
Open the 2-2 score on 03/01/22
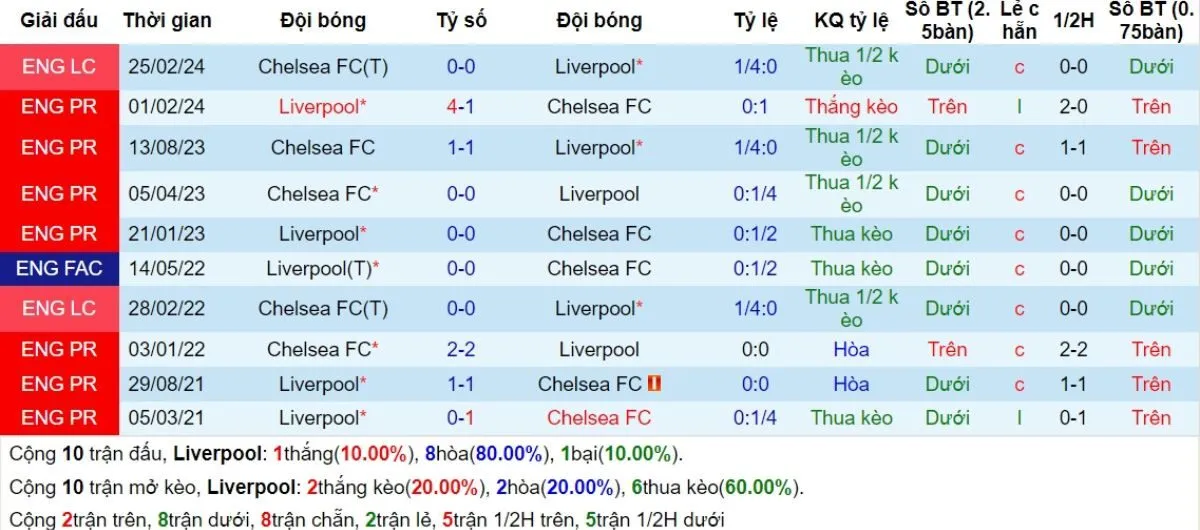tap(461, 349)
